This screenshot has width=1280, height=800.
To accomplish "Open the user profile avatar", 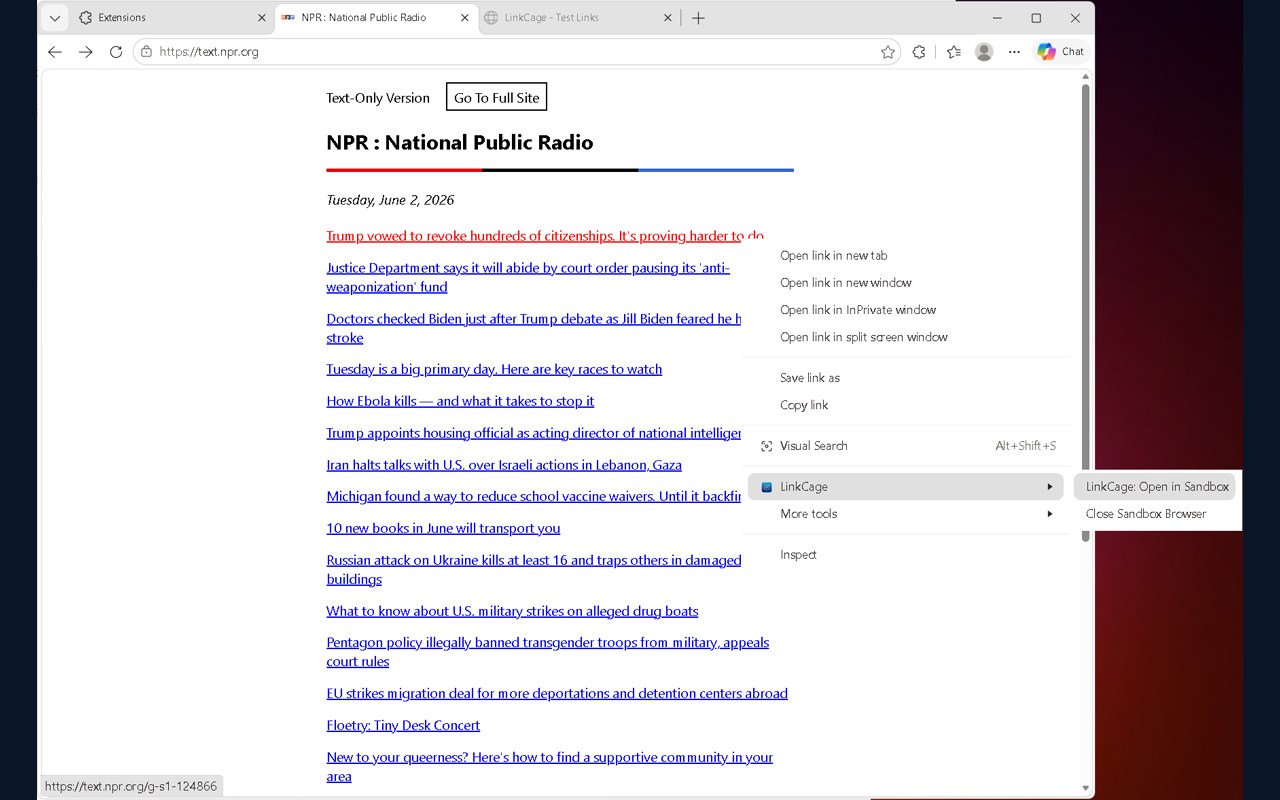I will [984, 52].
